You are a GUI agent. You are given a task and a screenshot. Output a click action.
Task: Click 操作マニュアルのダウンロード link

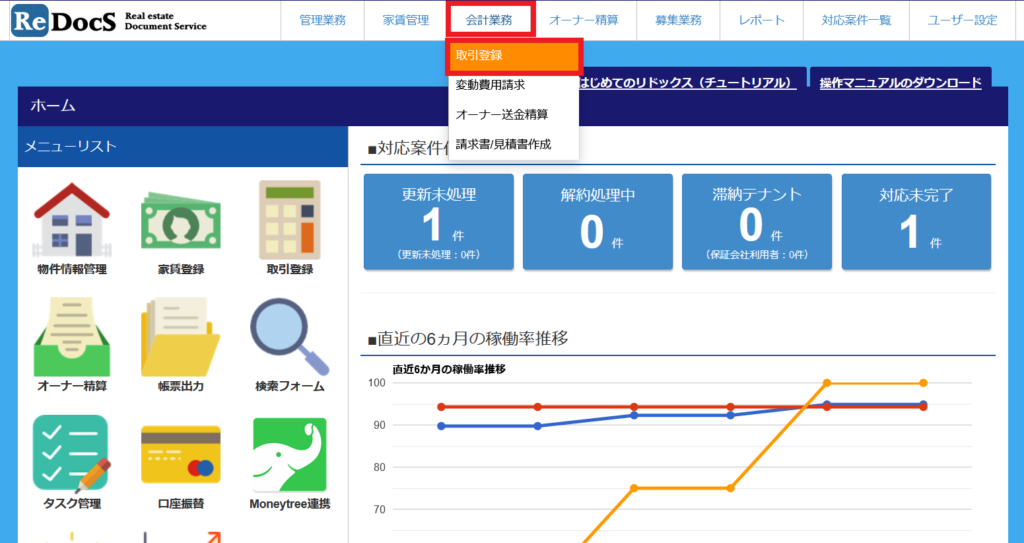coord(901,83)
